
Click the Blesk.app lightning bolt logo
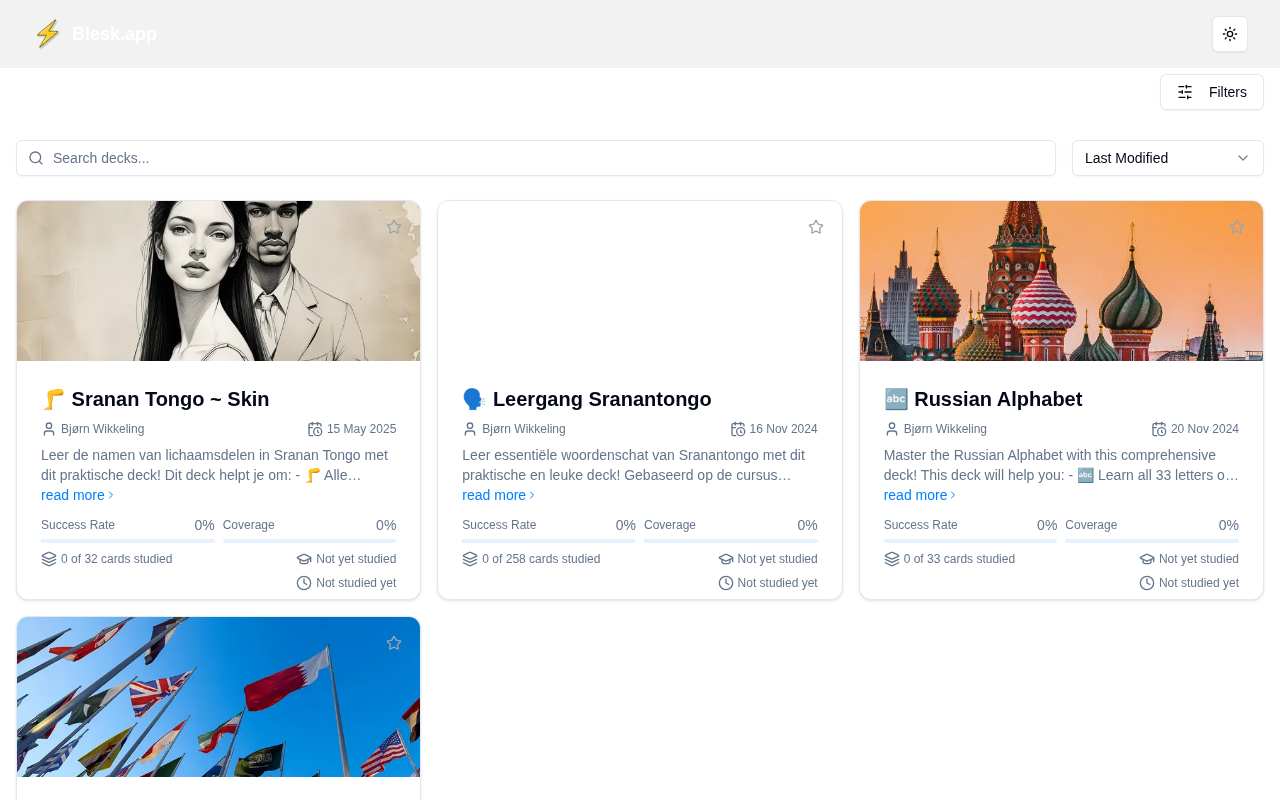coord(47,34)
